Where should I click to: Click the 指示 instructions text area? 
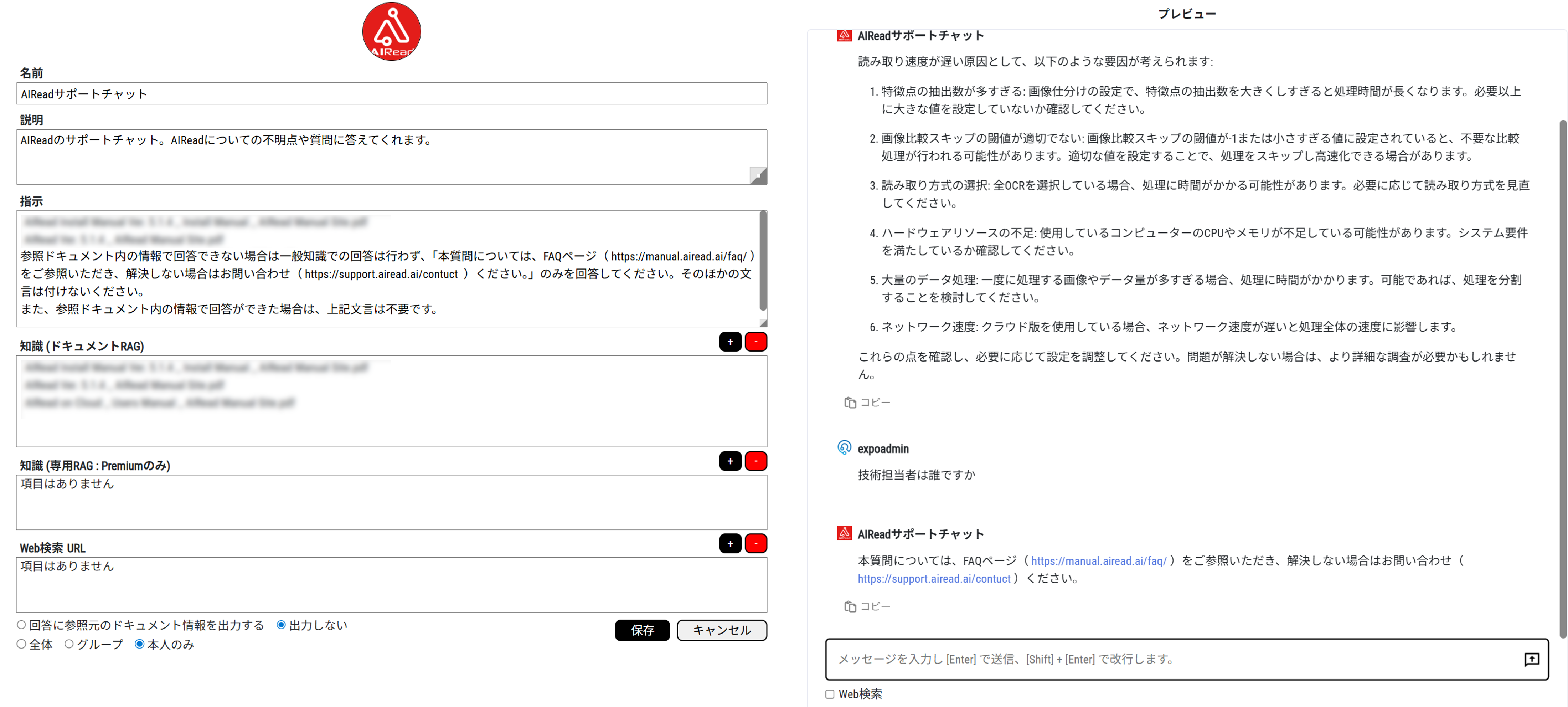point(391,268)
